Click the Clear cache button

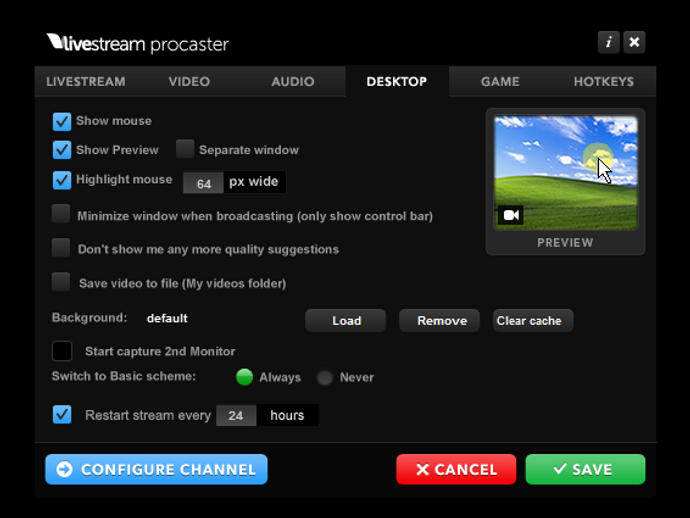pyautogui.click(x=533, y=320)
